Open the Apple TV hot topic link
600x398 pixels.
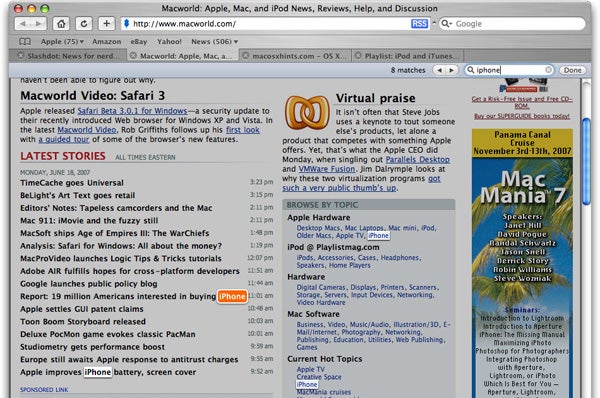(x=311, y=369)
